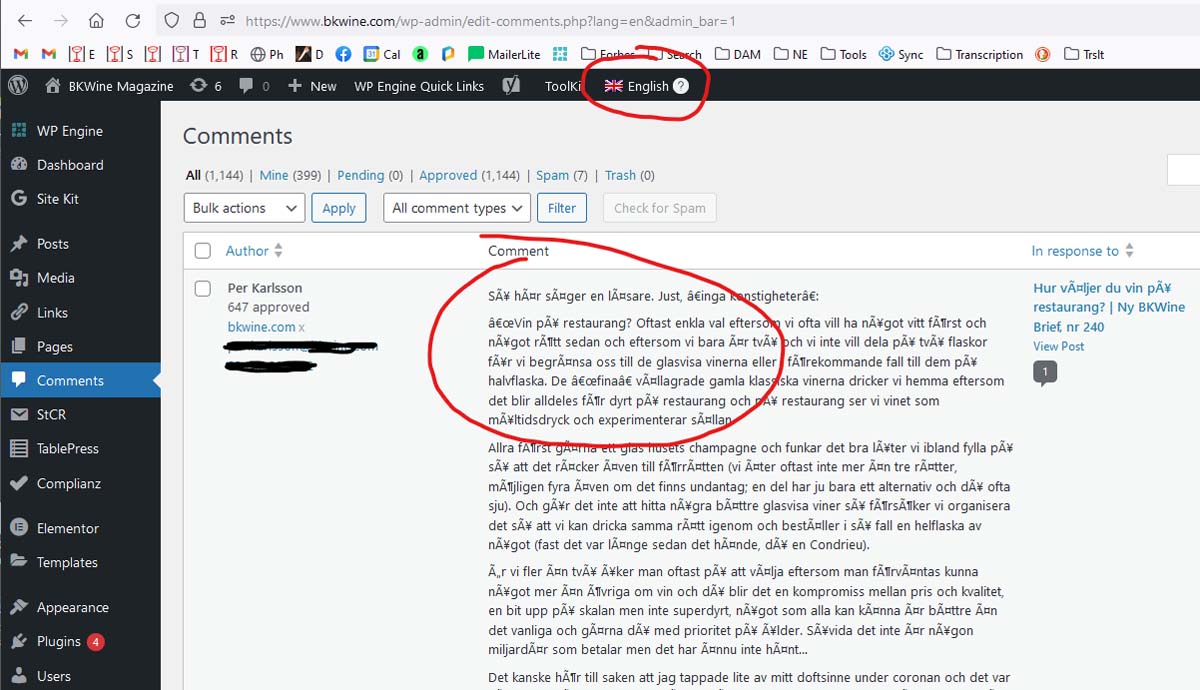Sort comments by Author column
The width and height of the screenshot is (1200, 690).
pos(254,251)
